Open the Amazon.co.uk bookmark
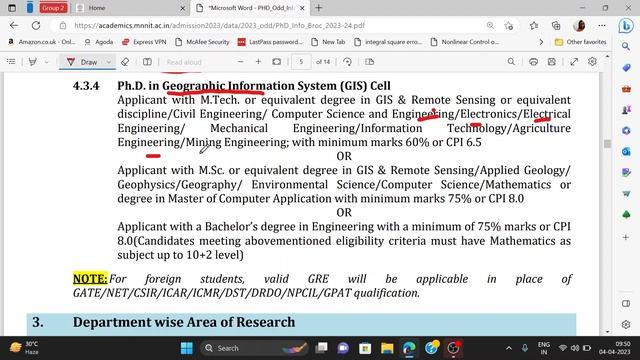Screen dimensions: 640x360 tap(41, 42)
